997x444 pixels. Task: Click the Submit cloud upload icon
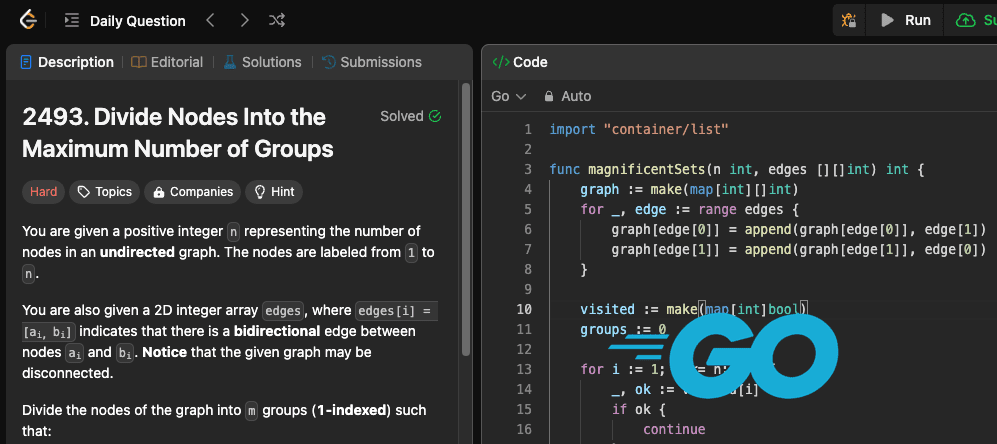point(965,20)
